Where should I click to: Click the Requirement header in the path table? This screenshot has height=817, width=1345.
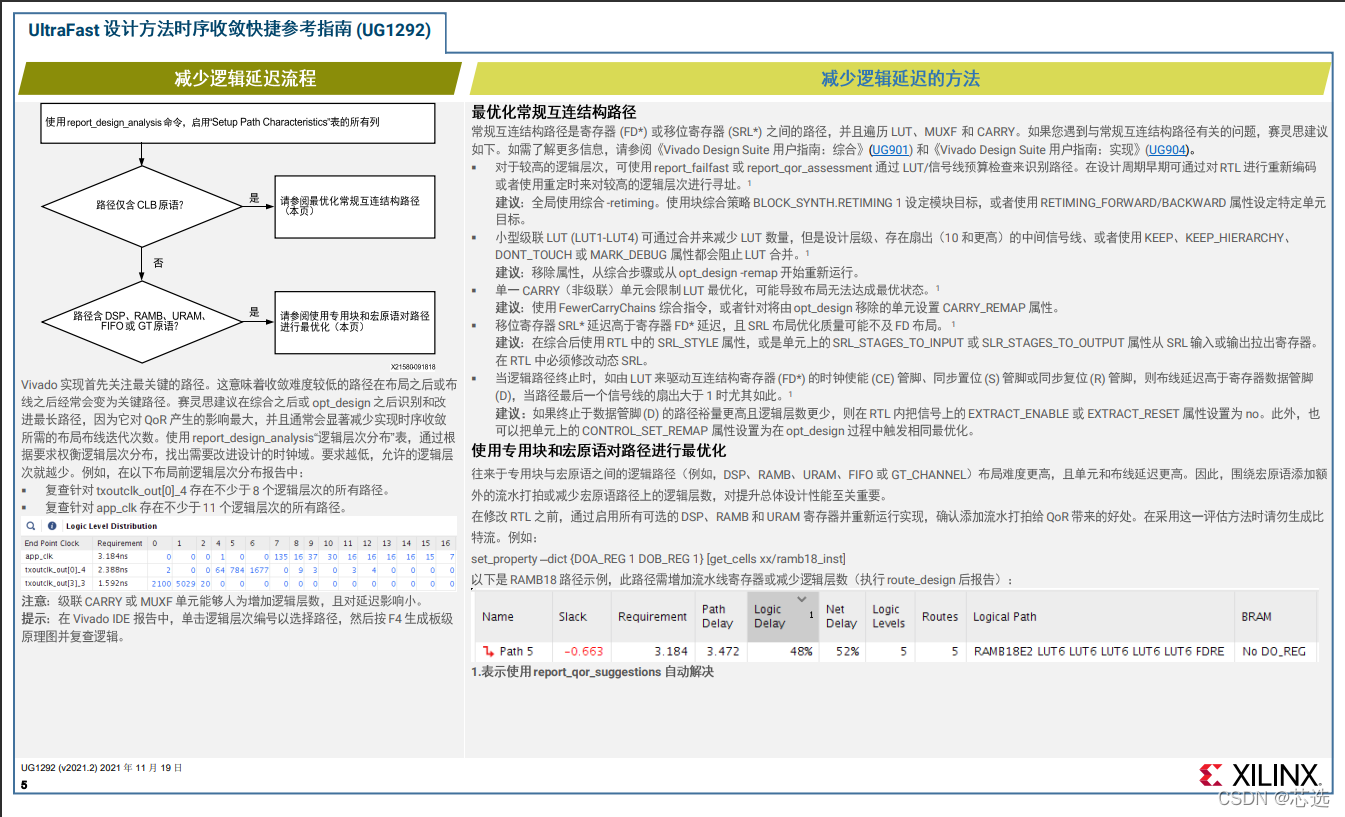pos(652,616)
